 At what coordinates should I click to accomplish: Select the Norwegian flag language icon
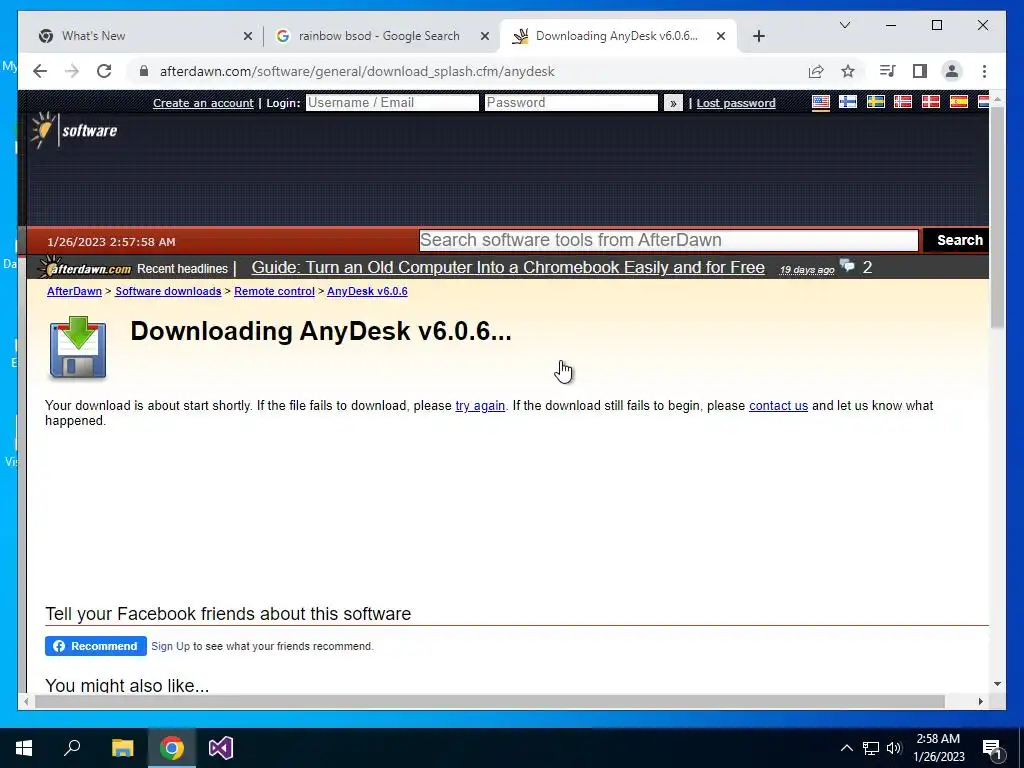click(903, 102)
